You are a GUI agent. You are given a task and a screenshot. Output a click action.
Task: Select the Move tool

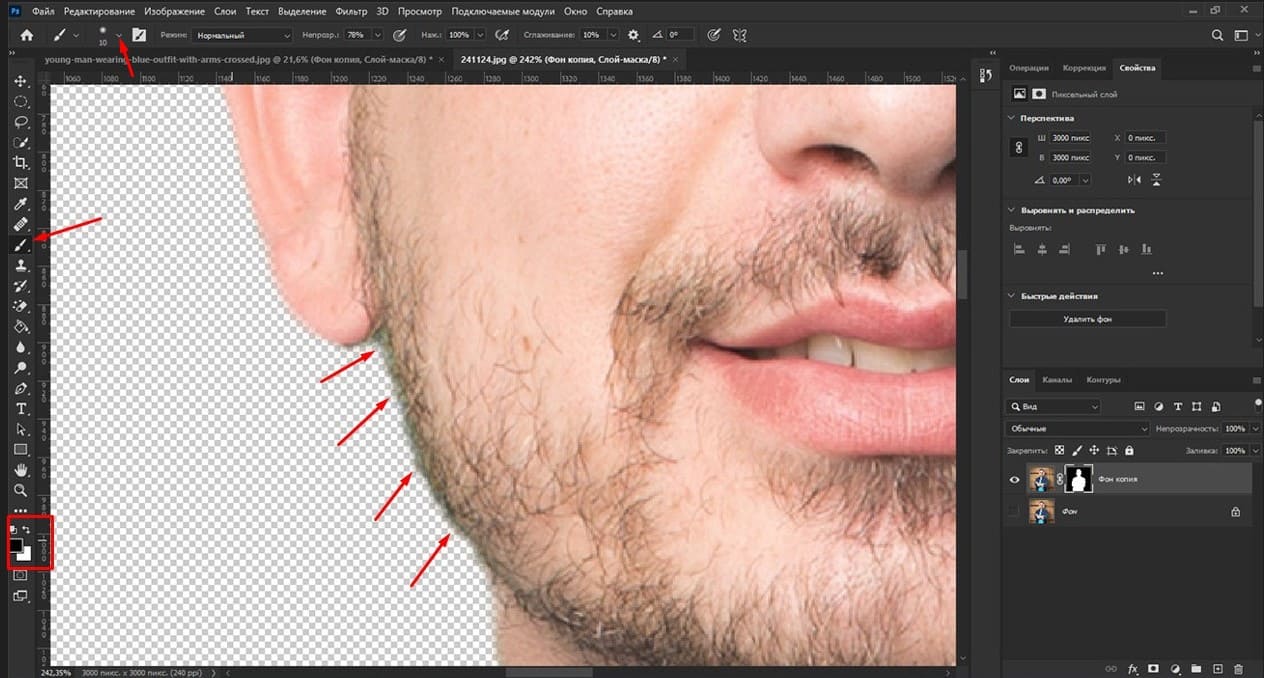tap(20, 80)
